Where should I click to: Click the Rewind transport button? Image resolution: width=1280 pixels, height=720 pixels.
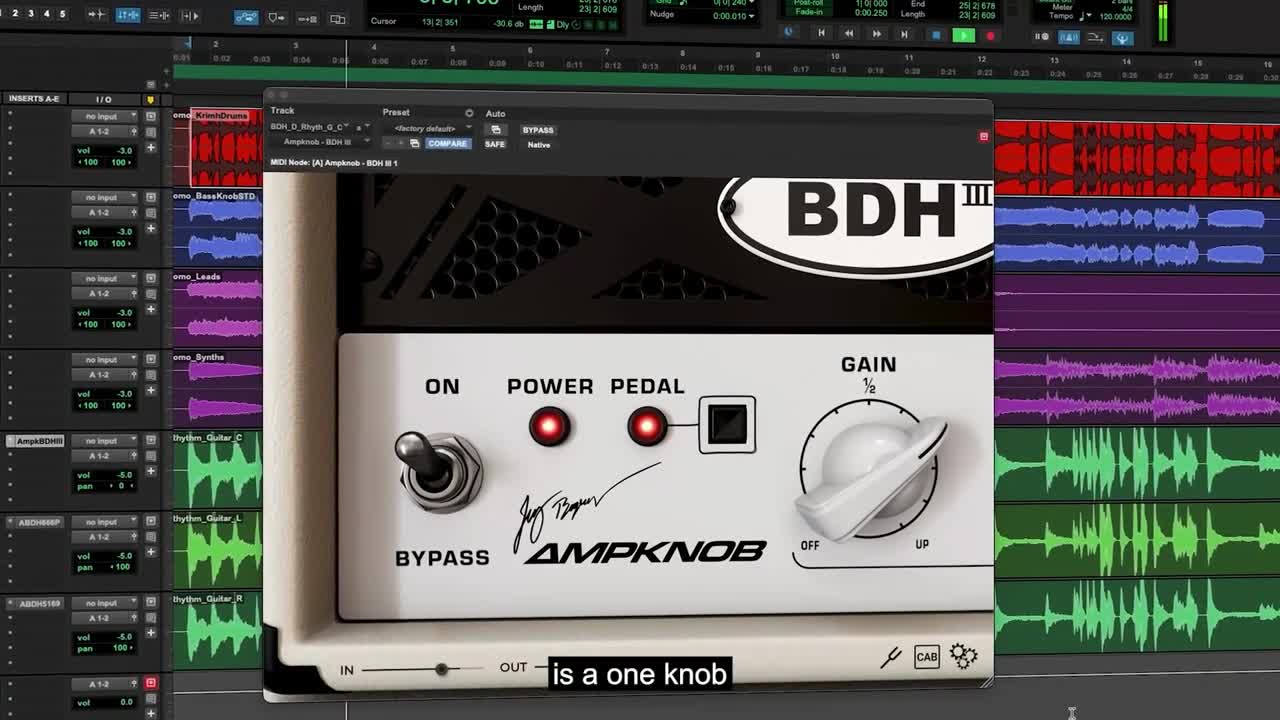[x=849, y=34]
